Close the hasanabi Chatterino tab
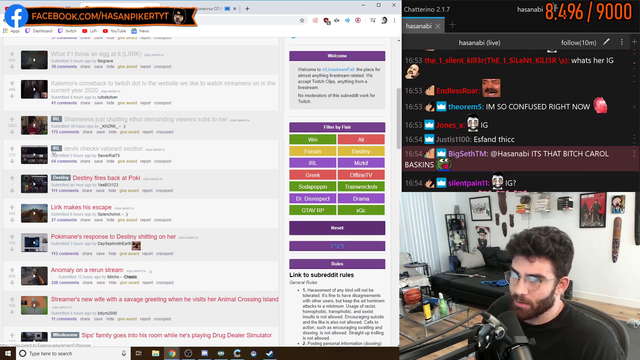Image resolution: width=640 pixels, height=360 pixels. (438, 26)
